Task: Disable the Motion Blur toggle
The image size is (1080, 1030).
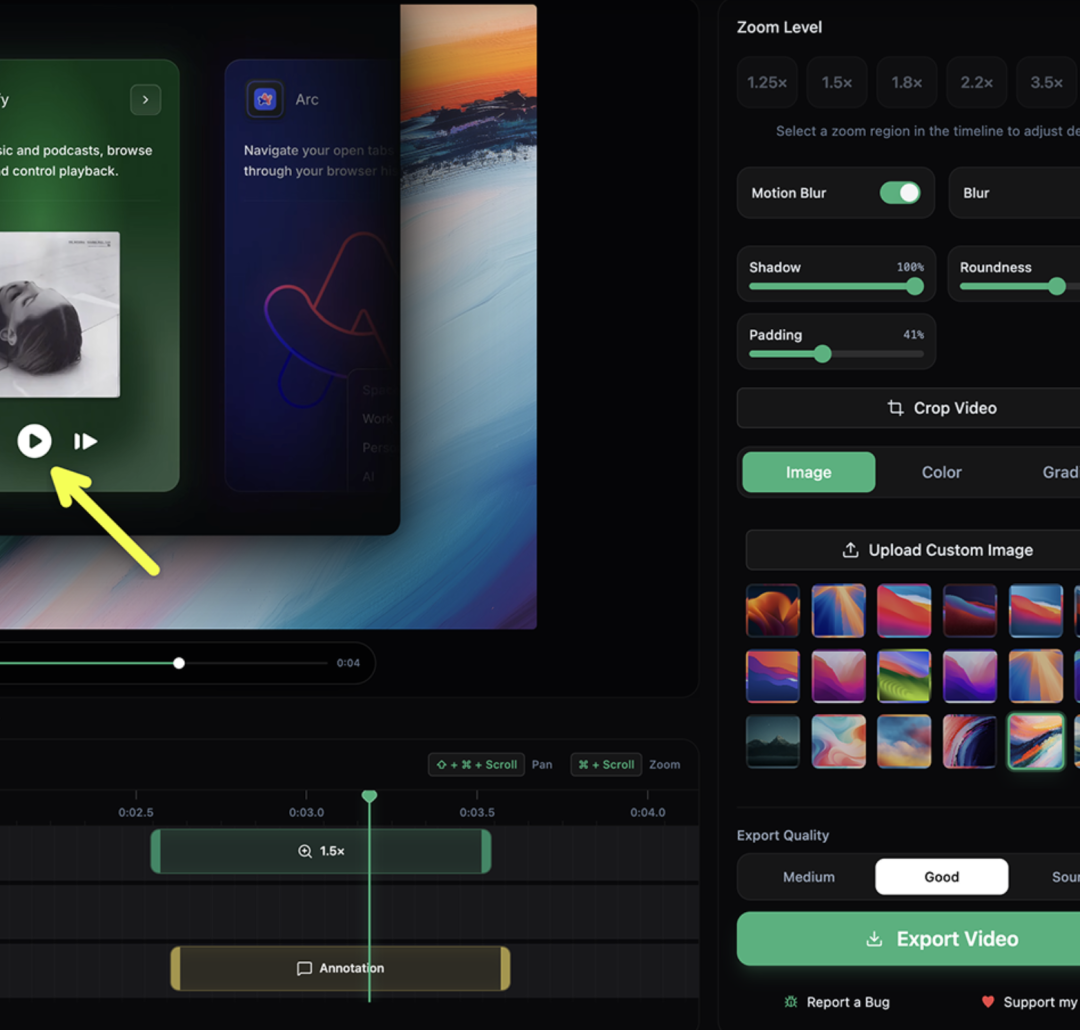Action: [x=899, y=193]
